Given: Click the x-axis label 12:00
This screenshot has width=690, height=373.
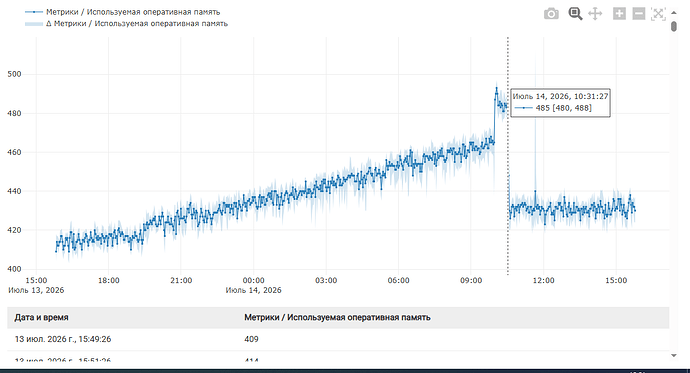Looking at the screenshot, I should pos(543,280).
